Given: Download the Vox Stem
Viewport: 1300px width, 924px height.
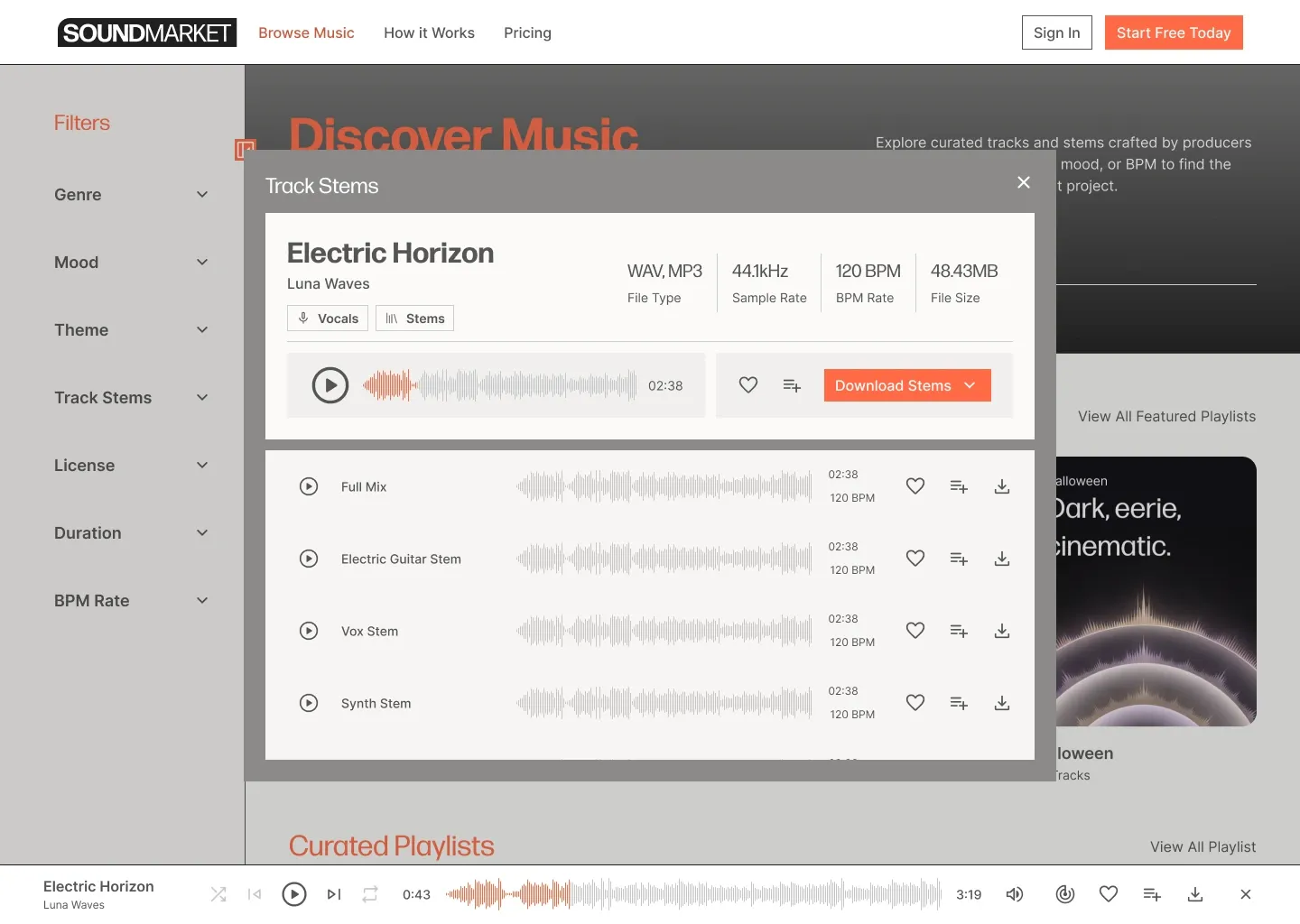Looking at the screenshot, I should (x=1002, y=631).
